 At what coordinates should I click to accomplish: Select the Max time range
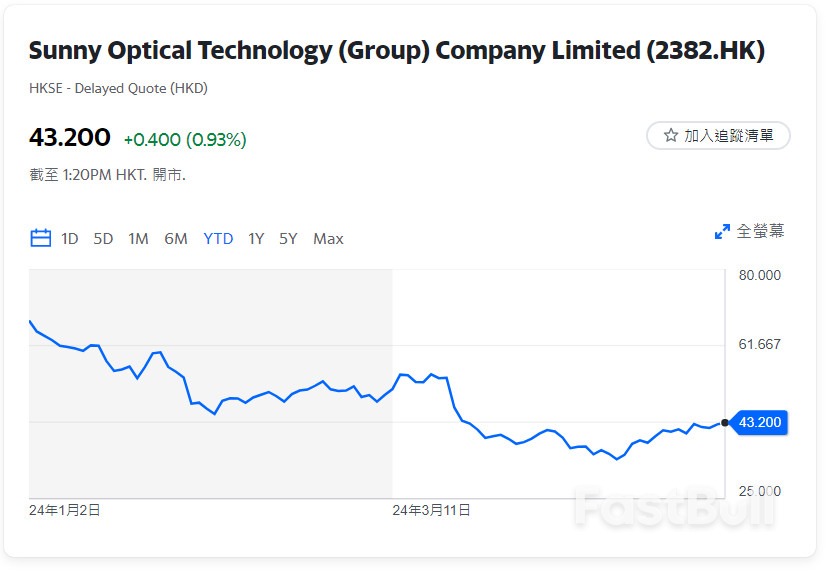pos(328,238)
